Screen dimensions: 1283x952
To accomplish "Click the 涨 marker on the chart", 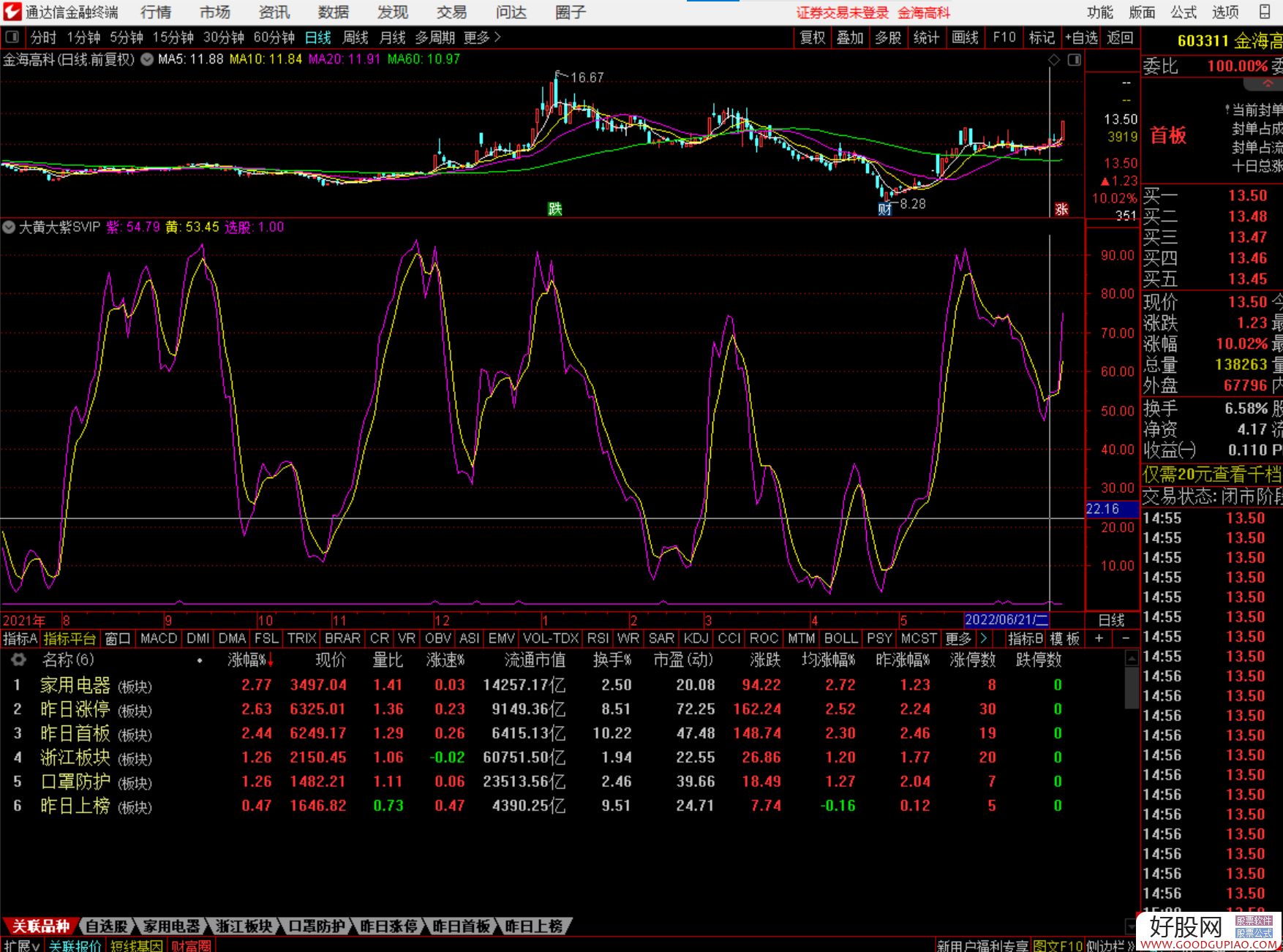I will (x=1061, y=209).
